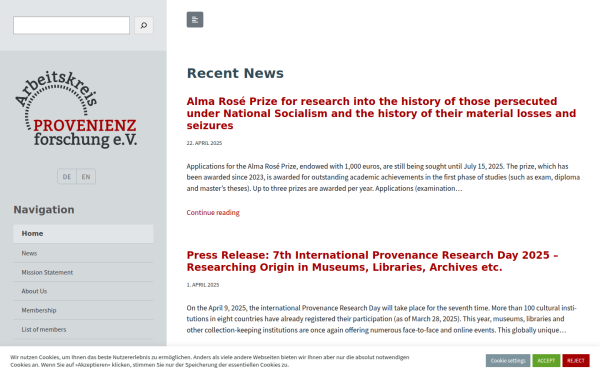Click the date 22. April 2025

pos(204,143)
